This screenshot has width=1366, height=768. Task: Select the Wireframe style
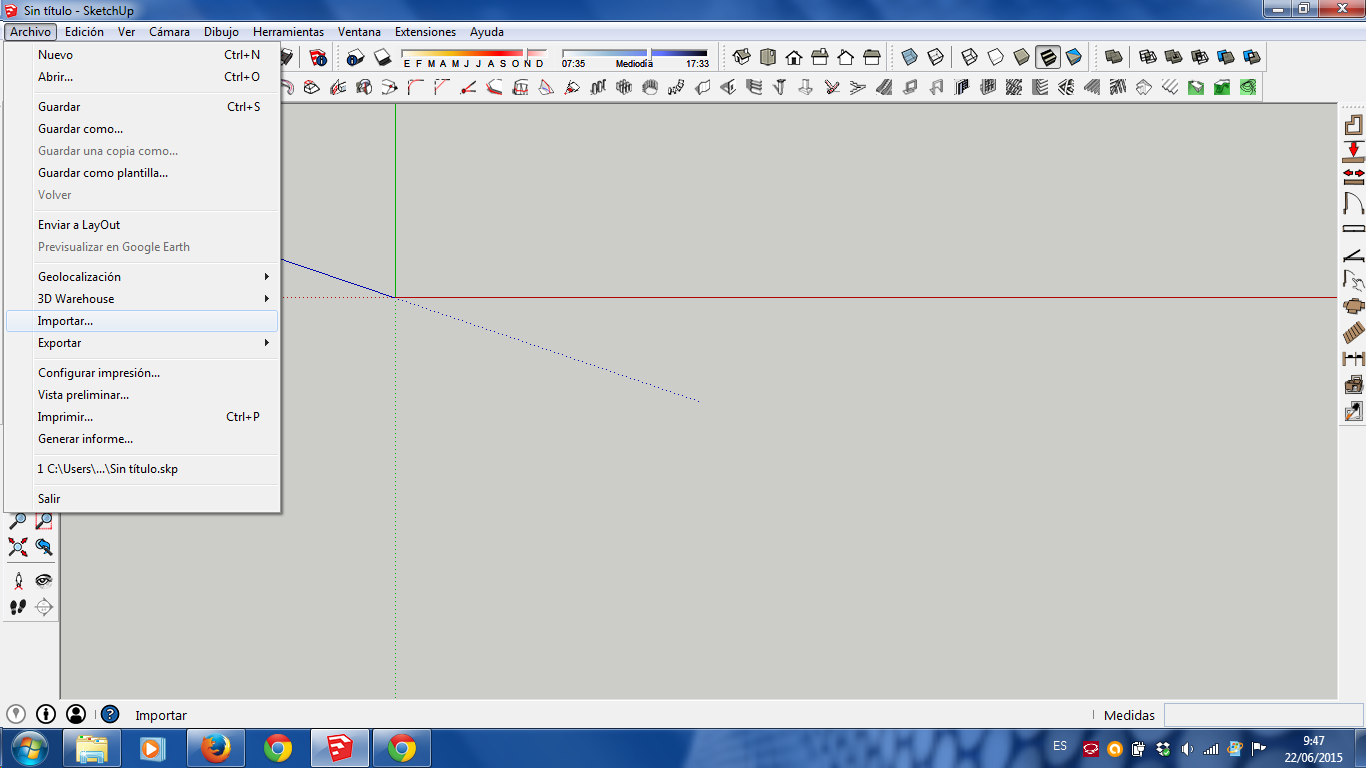click(x=969, y=57)
